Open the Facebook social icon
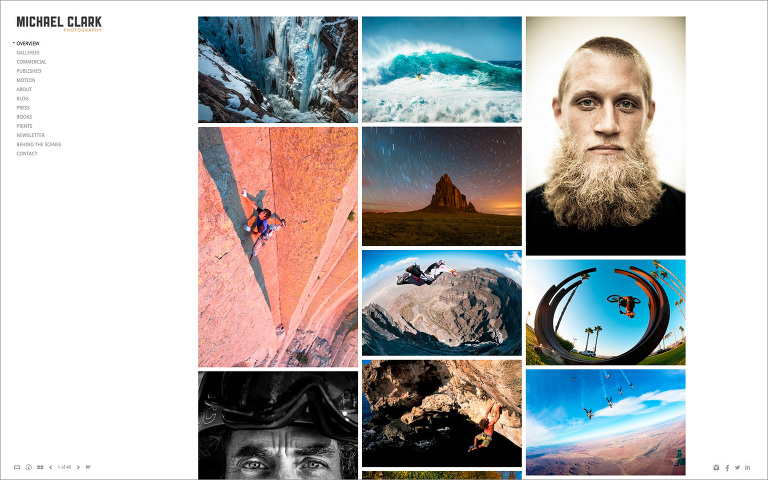The width and height of the screenshot is (768, 480). (x=727, y=468)
